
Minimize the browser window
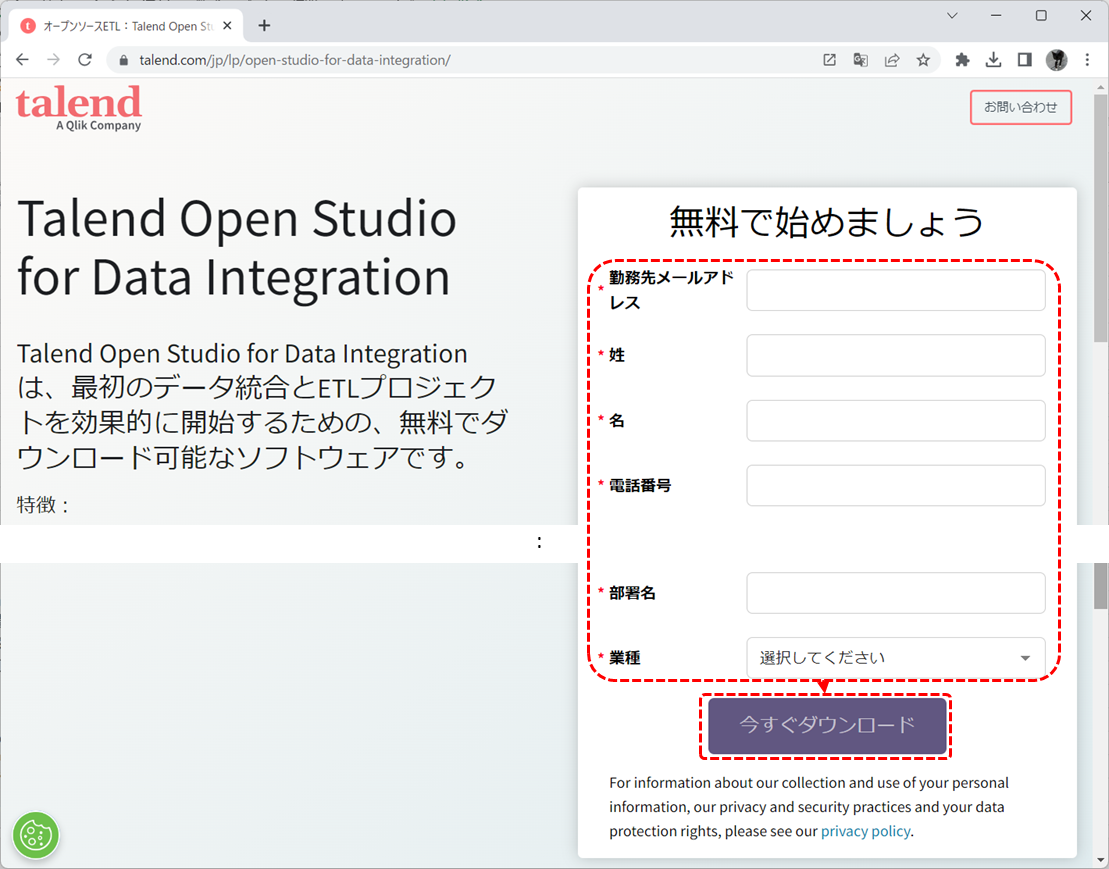(996, 16)
